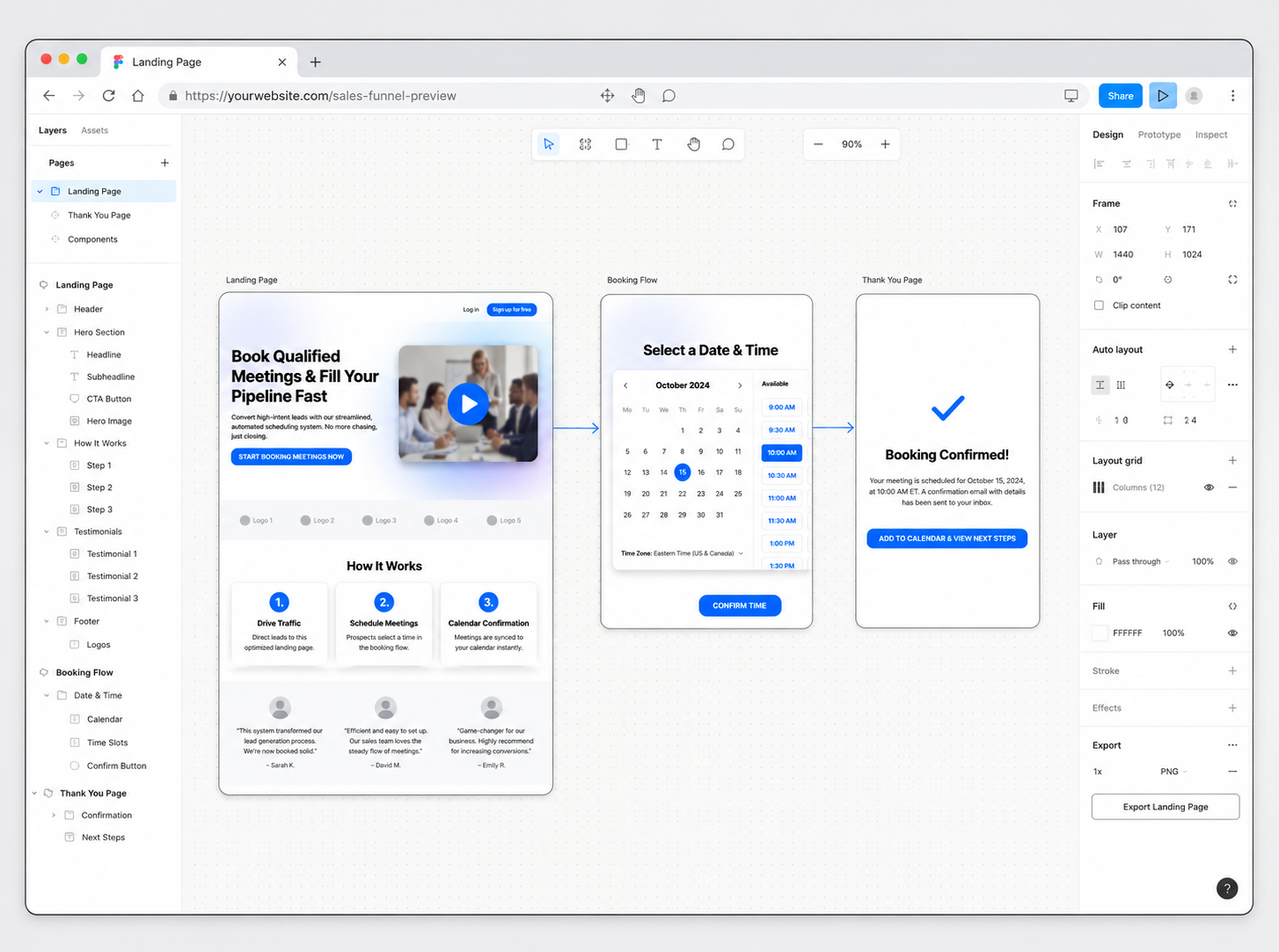The image size is (1279, 952).
Task: Select the Frame selection tool in toolbar
Action: point(585,144)
